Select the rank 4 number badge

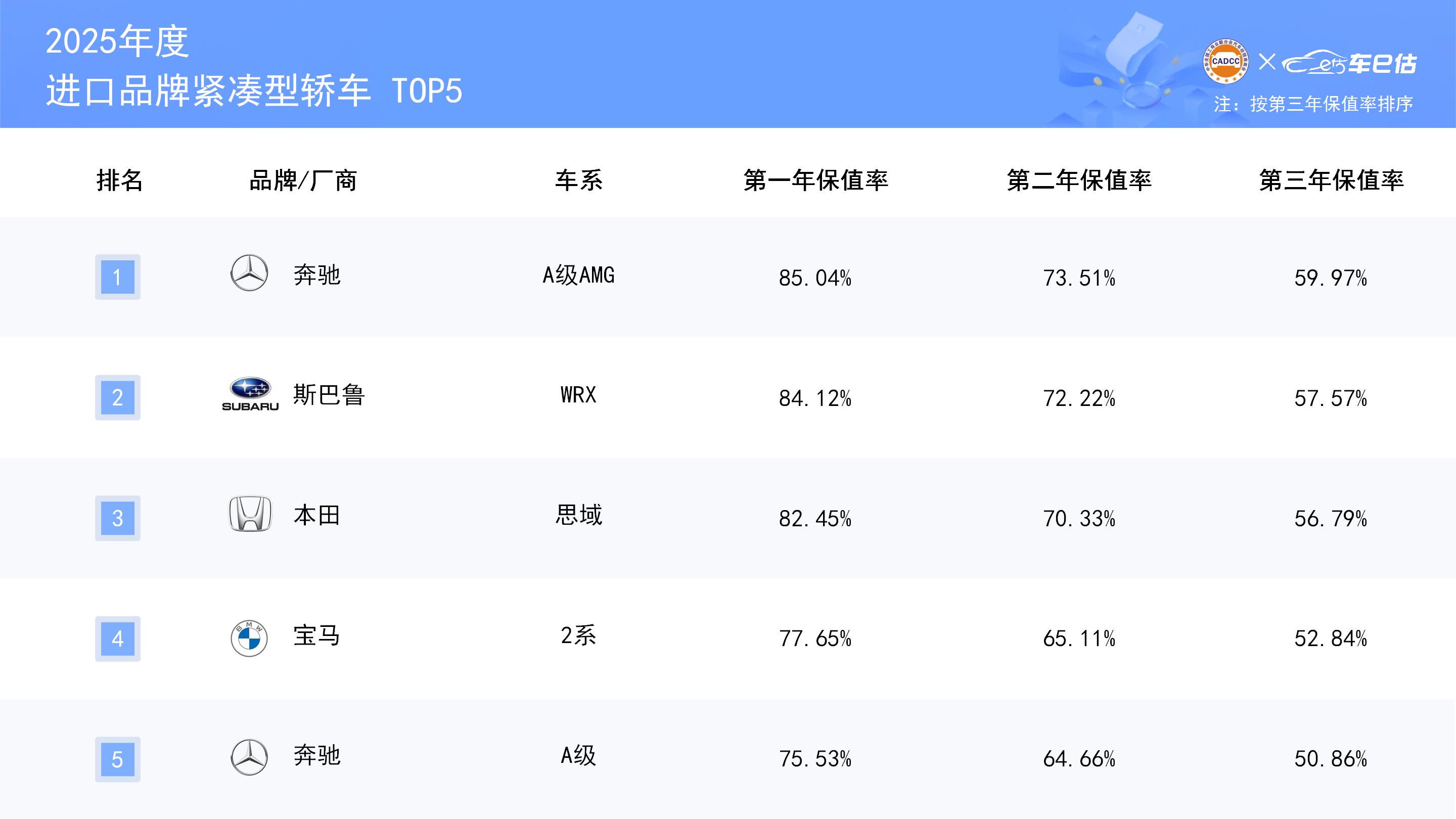(118, 639)
